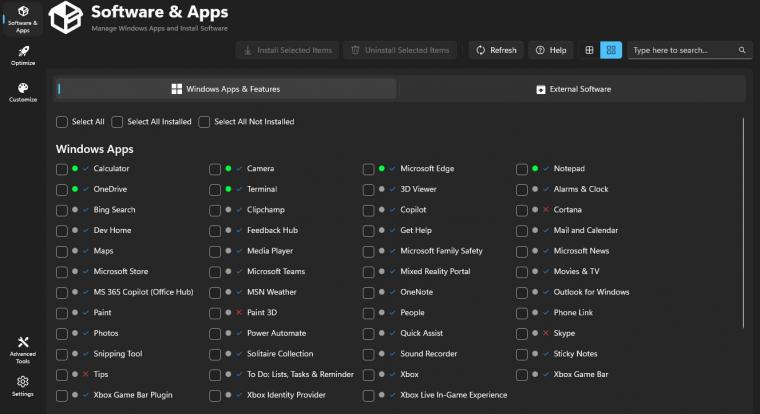Switch to list view layout icon

(x=589, y=50)
